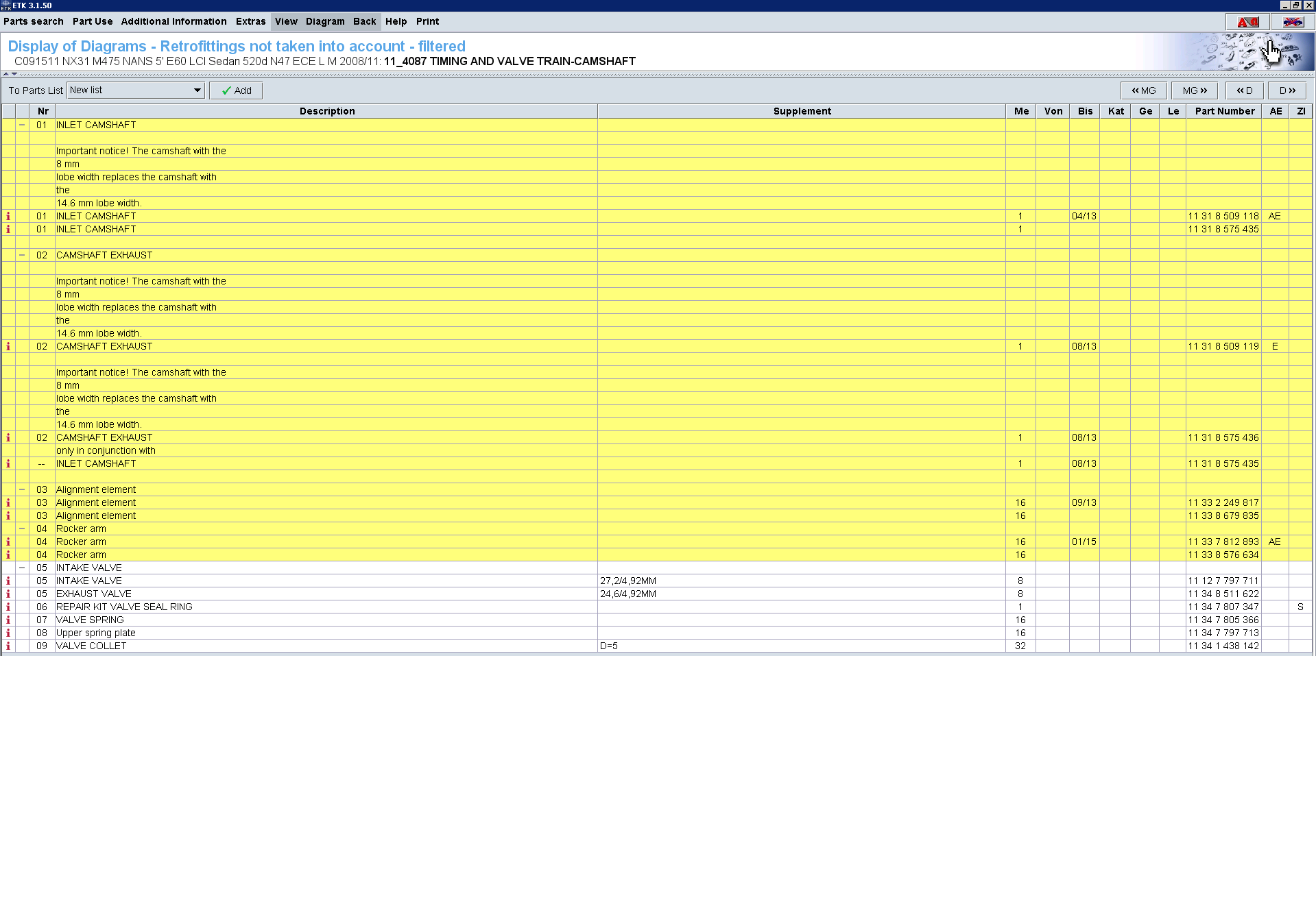
Task: Go to previous diagram « D
Action: click(x=1244, y=90)
